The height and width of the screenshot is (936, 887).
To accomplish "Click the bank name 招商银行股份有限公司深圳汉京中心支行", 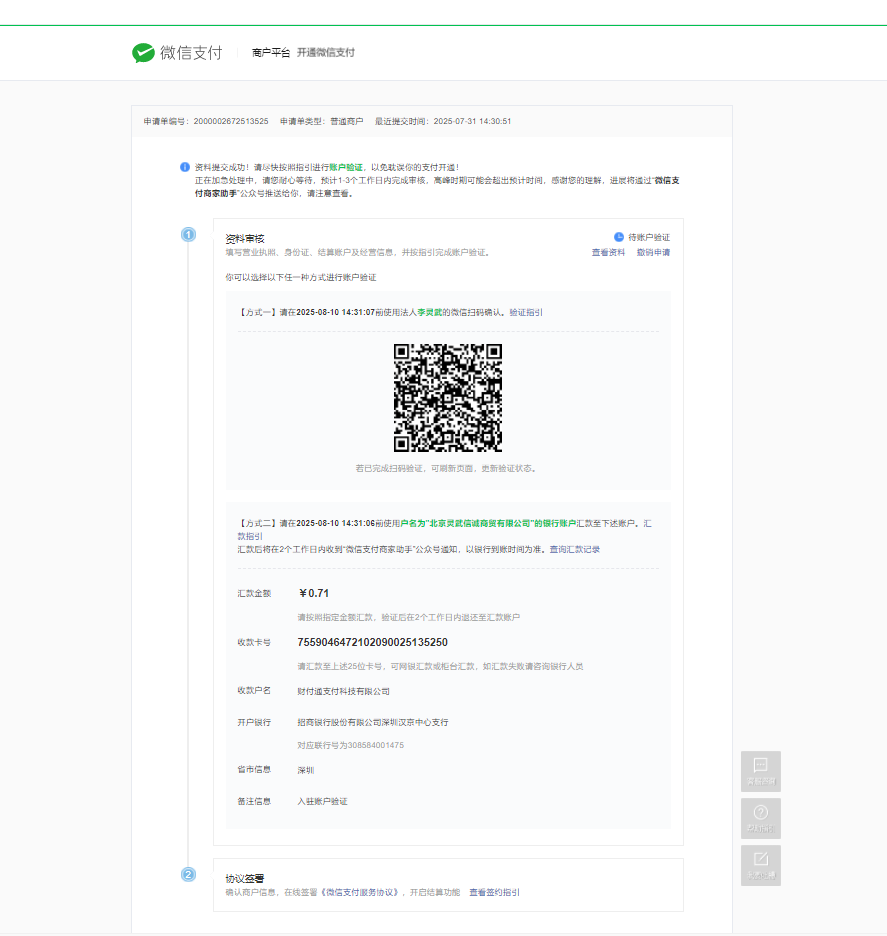I will (x=372, y=722).
